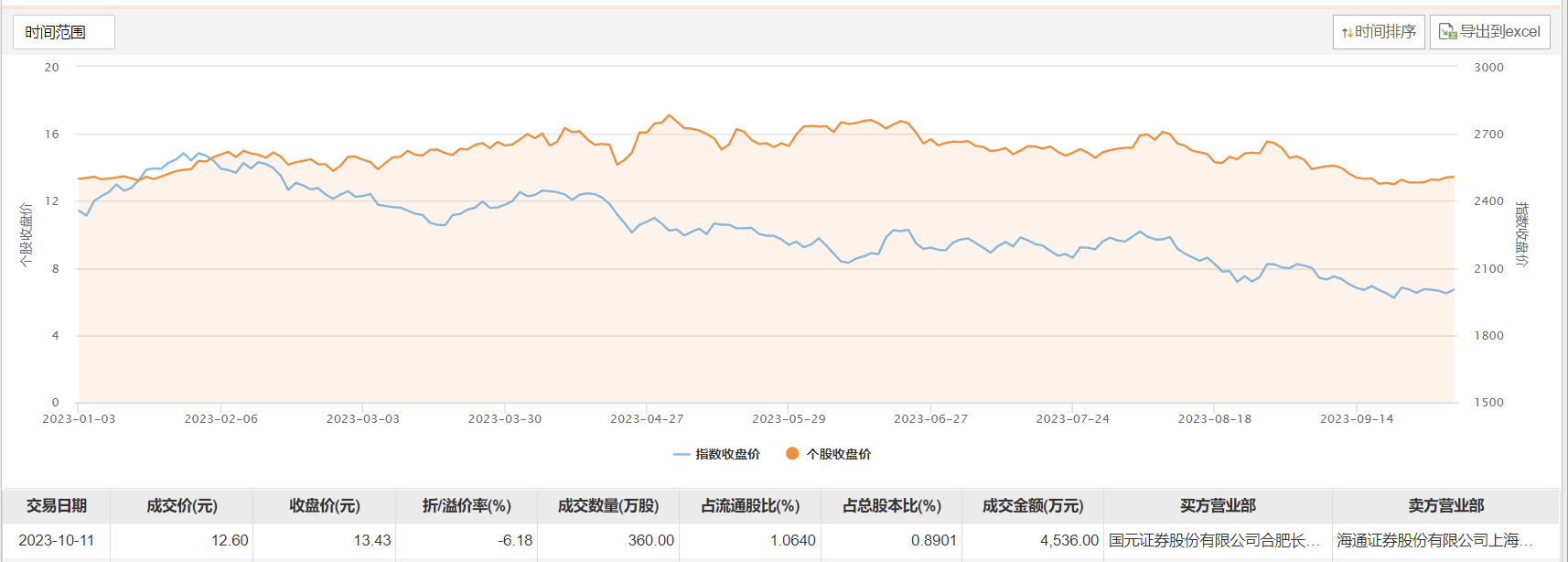
Task: Toggle the 指数收盘价 legend series
Action: [716, 454]
